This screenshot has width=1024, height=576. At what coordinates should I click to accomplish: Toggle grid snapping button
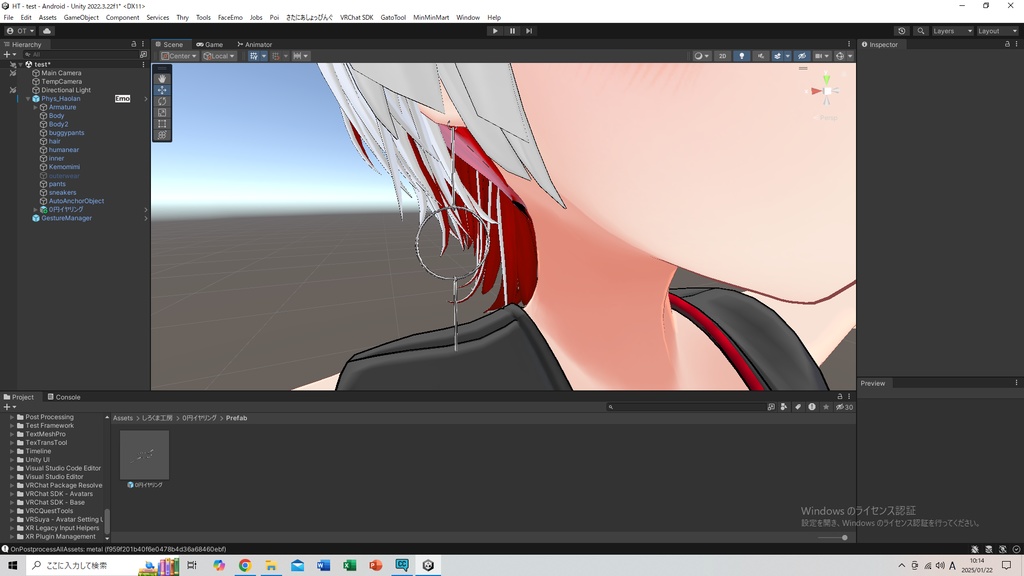pyautogui.click(x=276, y=56)
